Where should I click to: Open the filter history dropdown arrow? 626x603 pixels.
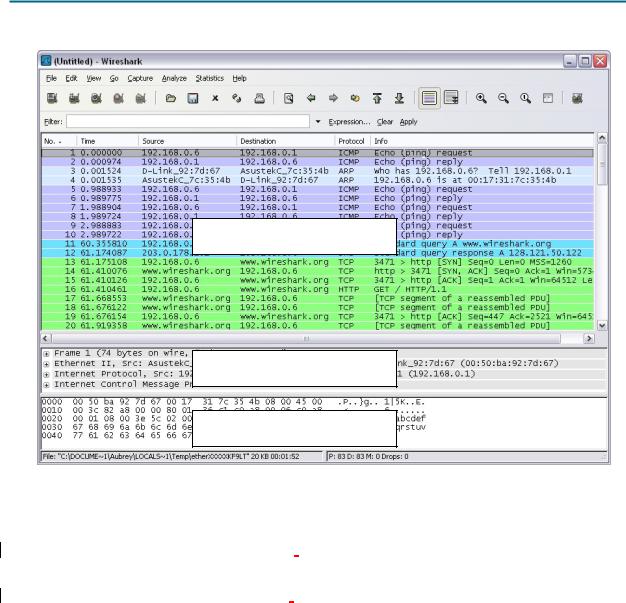coord(318,121)
